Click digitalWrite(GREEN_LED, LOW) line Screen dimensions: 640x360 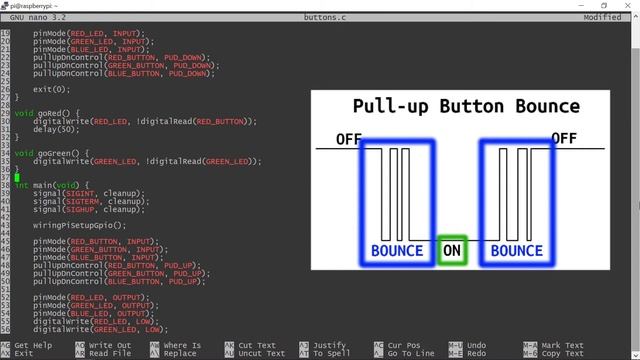[101, 329]
